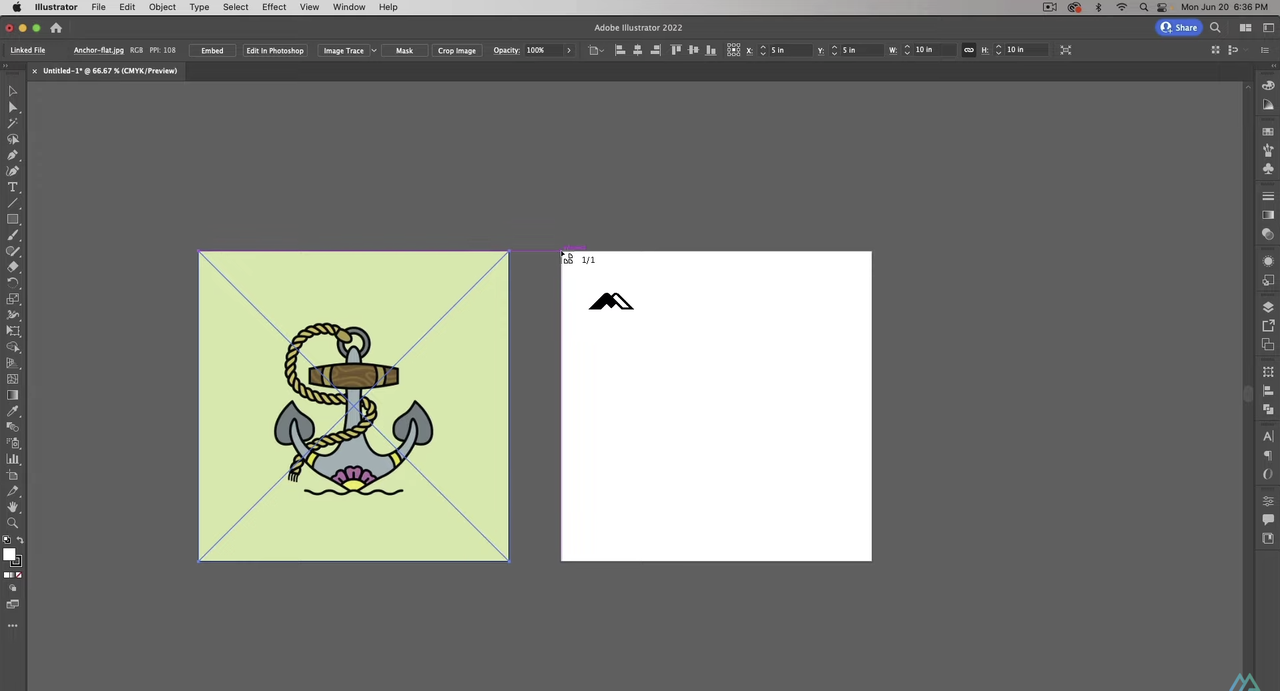Expand the Opacity slider arrow
The image size is (1280, 691).
(568, 50)
